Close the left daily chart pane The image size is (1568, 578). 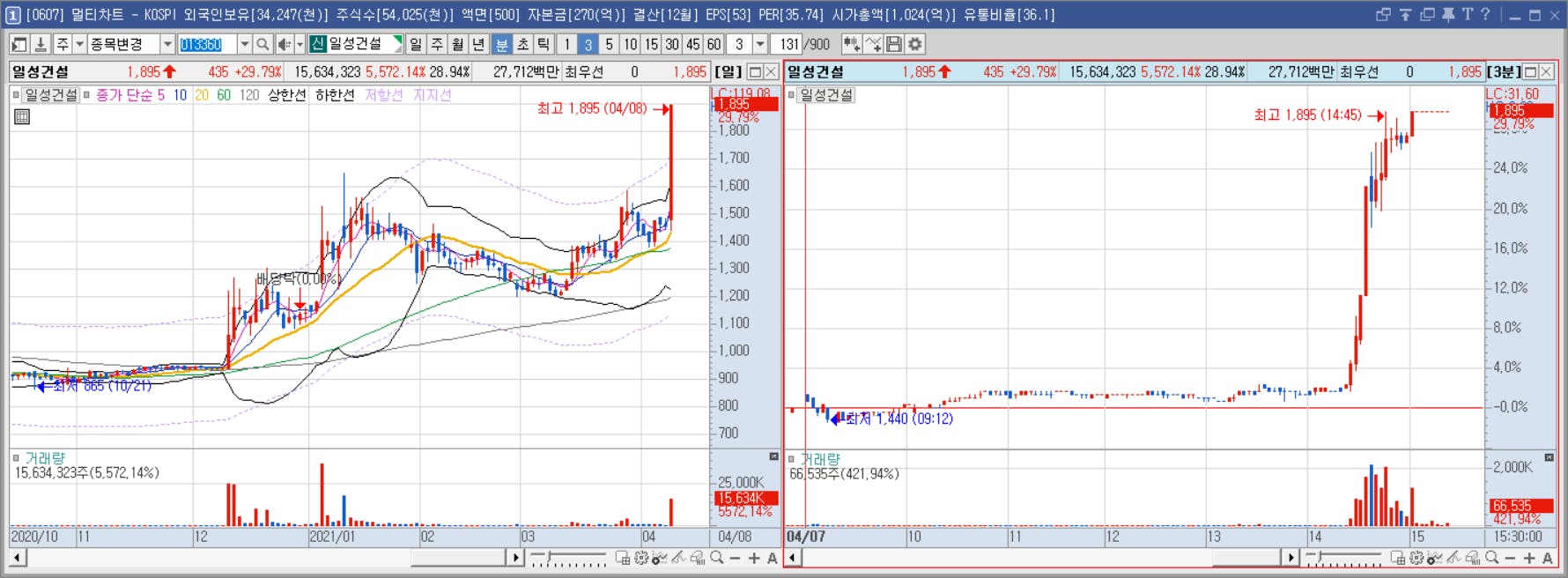point(771,72)
